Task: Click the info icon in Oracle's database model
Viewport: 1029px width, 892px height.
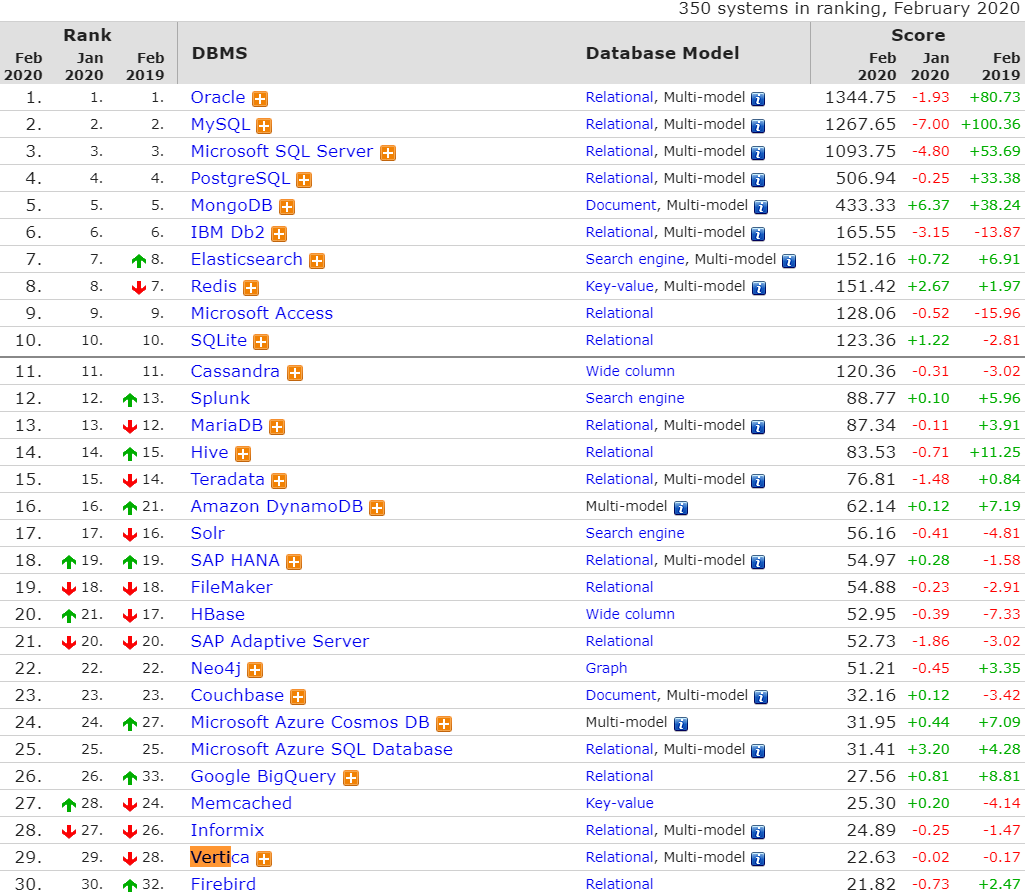Action: 758,99
